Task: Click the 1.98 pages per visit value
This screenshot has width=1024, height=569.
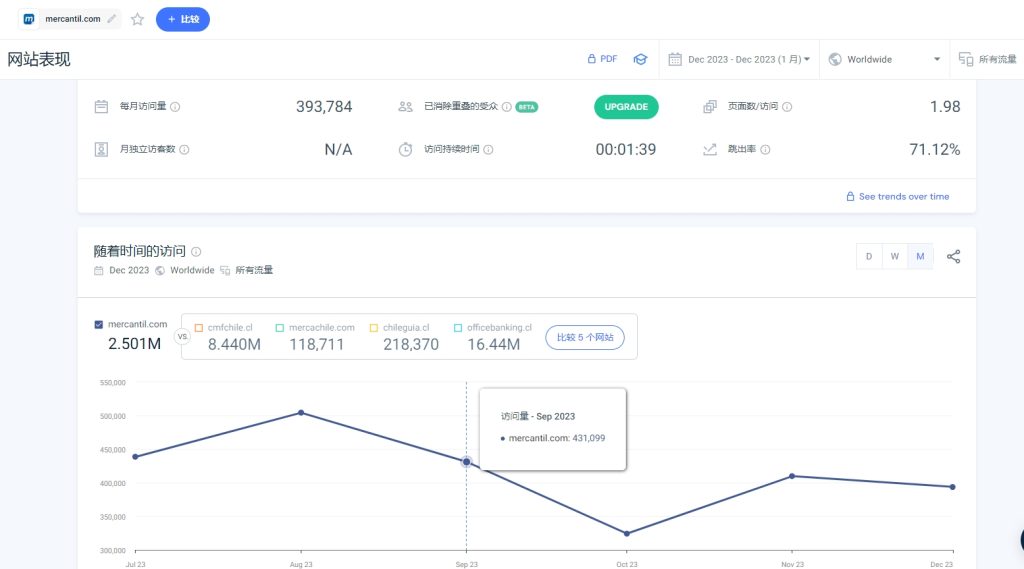Action: pyautogui.click(x=945, y=106)
